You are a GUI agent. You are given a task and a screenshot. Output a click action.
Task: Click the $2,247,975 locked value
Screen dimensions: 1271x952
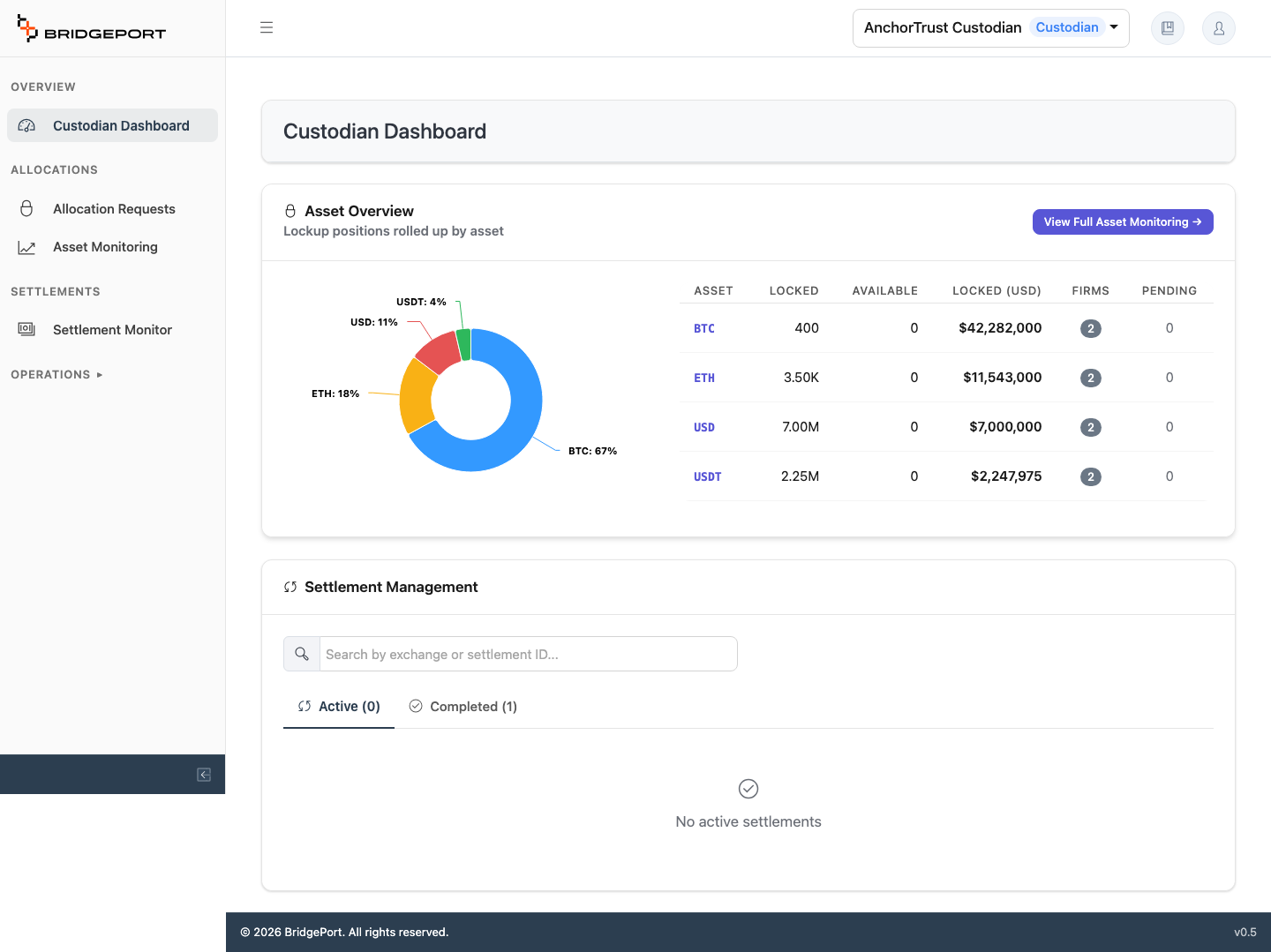[1006, 476]
